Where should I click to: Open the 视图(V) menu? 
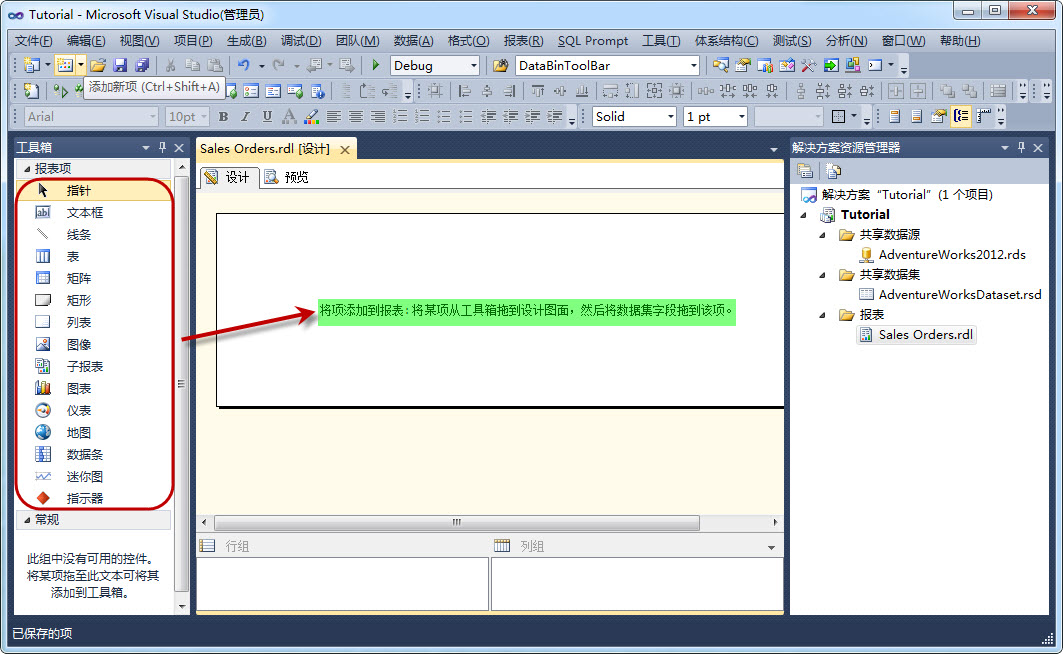coord(139,41)
